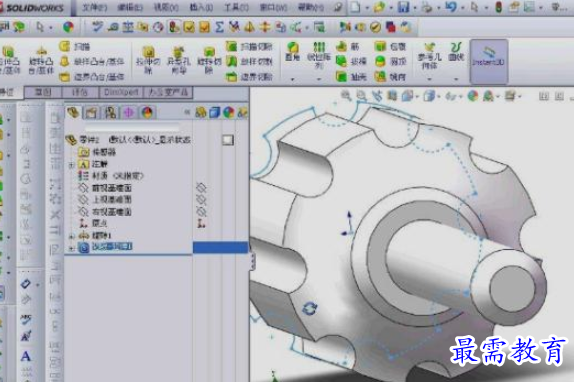Open the 插入 (Insert) menu
574x382 pixels.
point(201,7)
